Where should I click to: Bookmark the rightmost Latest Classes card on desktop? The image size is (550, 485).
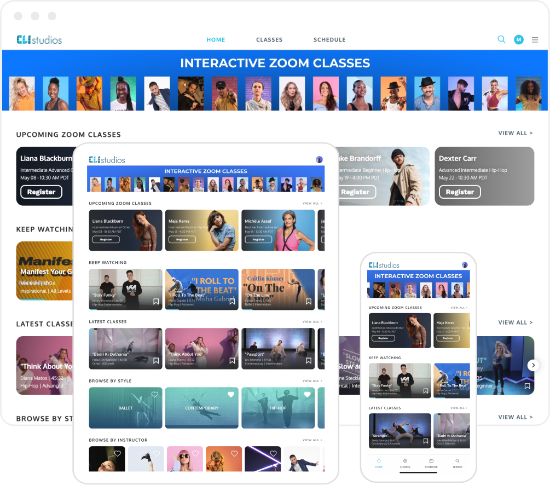click(x=527, y=386)
